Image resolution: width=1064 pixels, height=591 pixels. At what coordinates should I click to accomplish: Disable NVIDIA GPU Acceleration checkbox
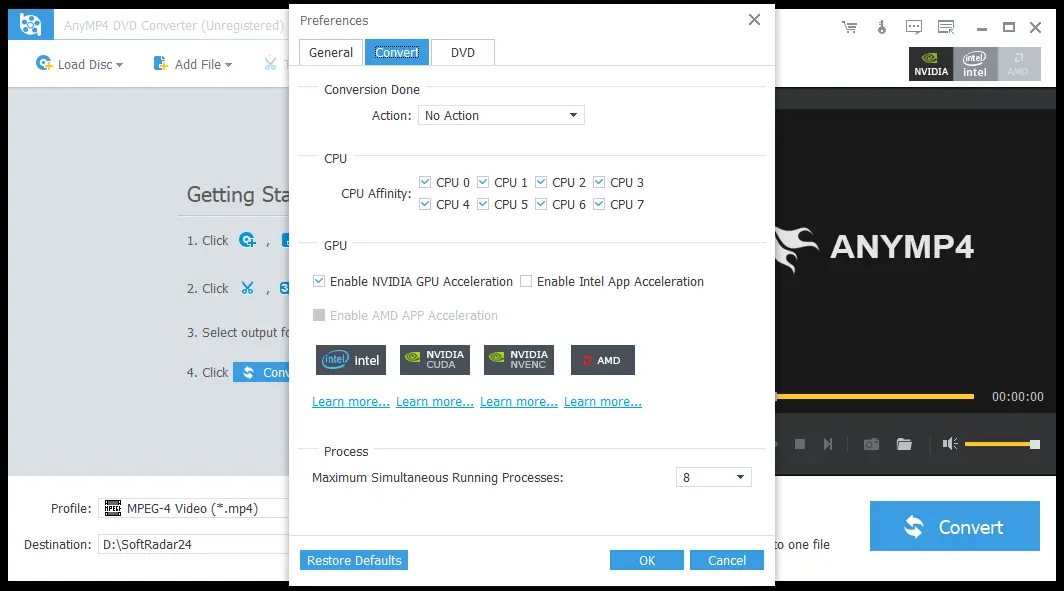click(319, 281)
